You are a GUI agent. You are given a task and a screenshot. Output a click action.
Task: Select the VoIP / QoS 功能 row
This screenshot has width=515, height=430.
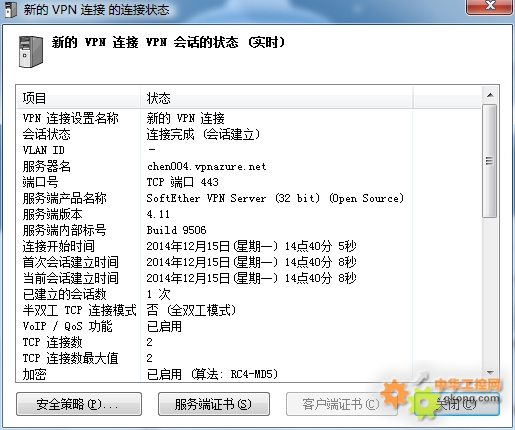pos(249,326)
